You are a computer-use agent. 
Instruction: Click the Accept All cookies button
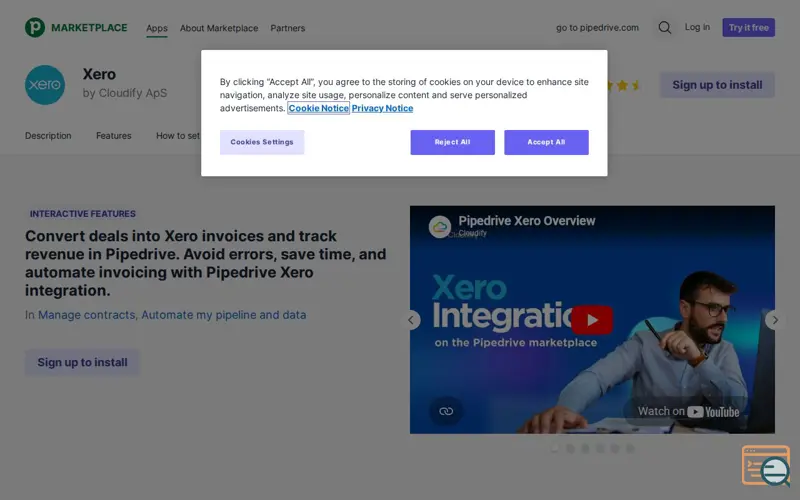(x=546, y=142)
